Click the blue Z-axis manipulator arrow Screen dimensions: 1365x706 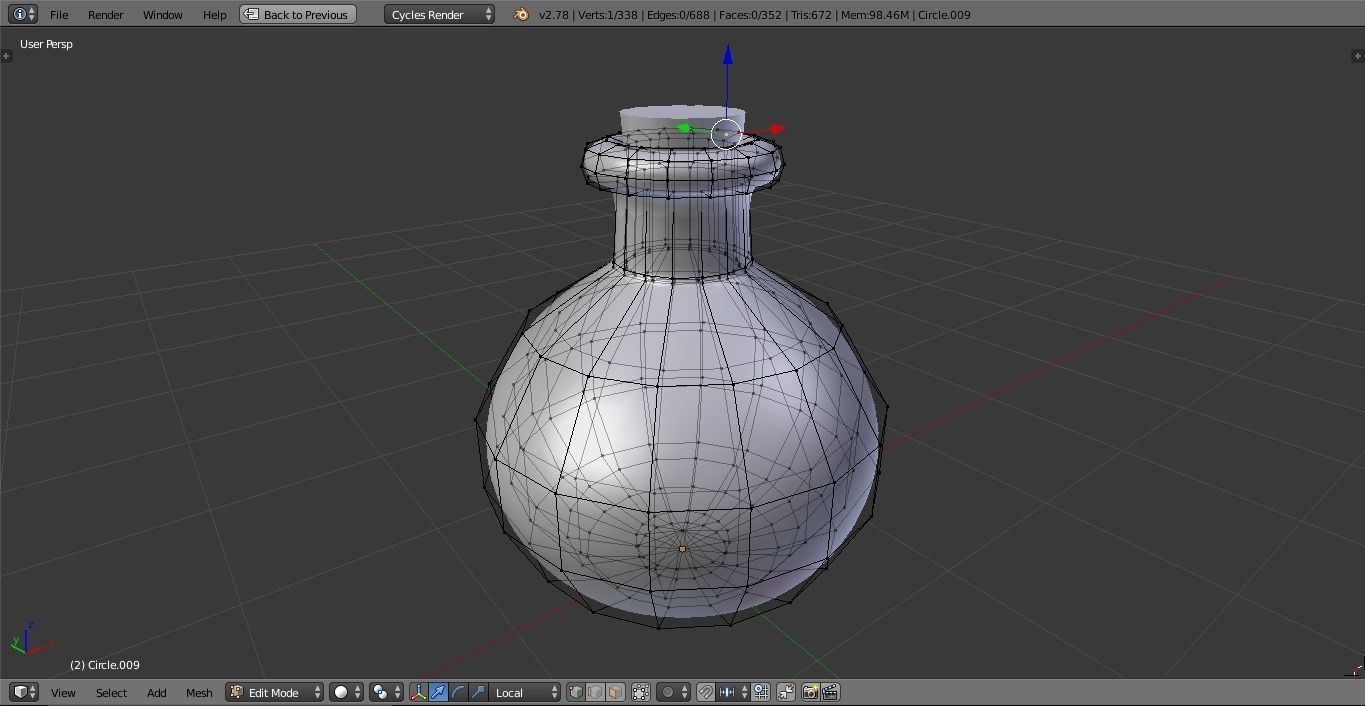[727, 55]
